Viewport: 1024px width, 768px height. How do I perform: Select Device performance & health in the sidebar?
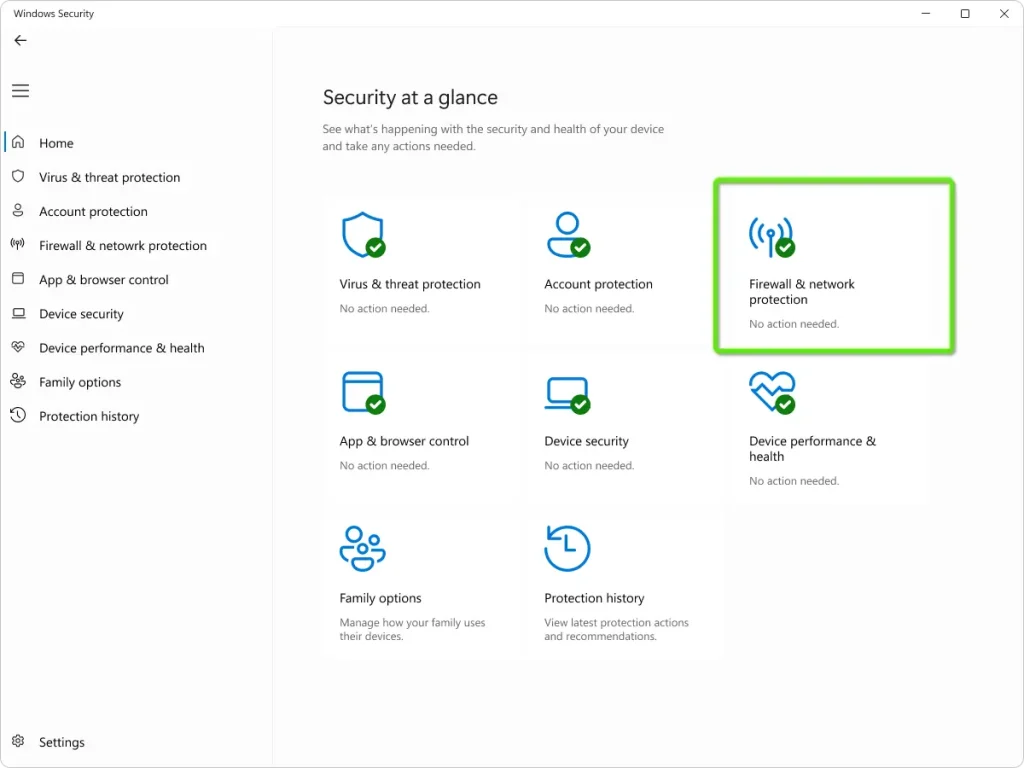[121, 347]
